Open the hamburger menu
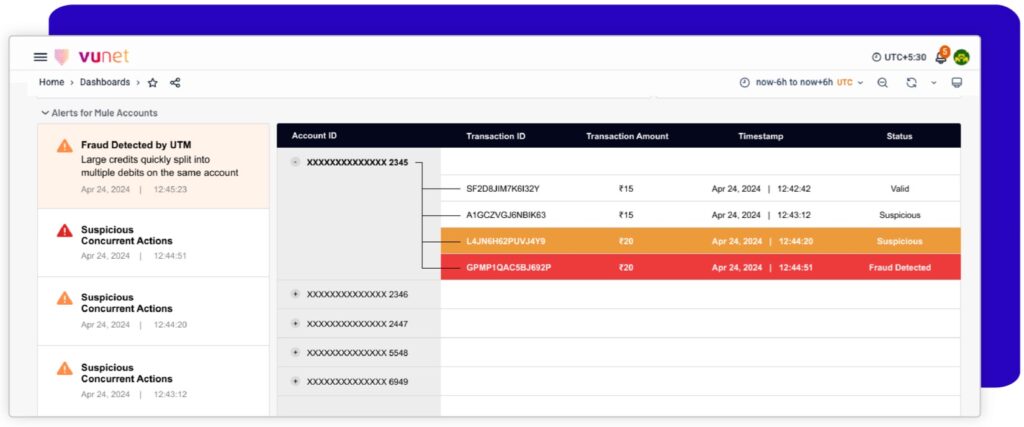The width and height of the screenshot is (1024, 427). click(x=41, y=57)
